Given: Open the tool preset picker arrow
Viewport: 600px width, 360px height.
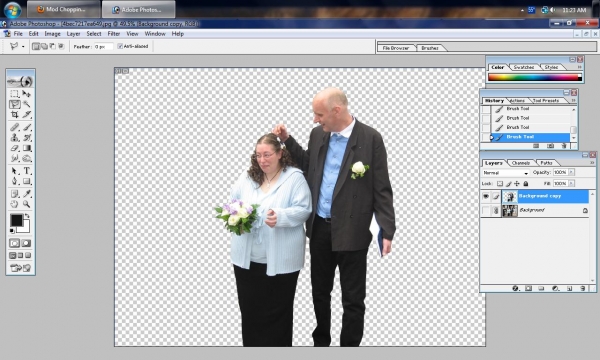Looking at the screenshot, I should [x=23, y=47].
